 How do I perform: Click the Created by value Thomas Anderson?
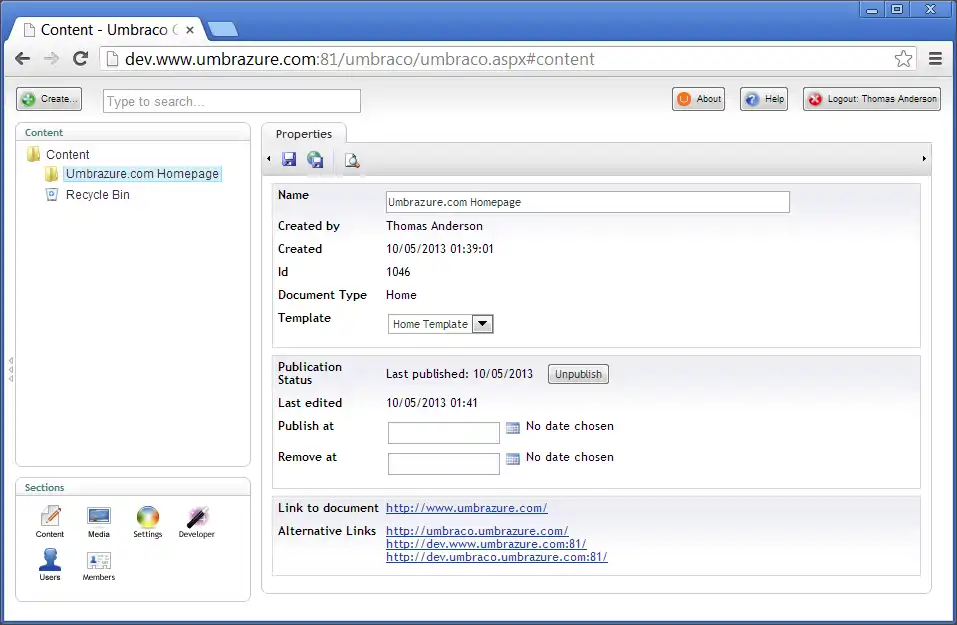point(435,226)
